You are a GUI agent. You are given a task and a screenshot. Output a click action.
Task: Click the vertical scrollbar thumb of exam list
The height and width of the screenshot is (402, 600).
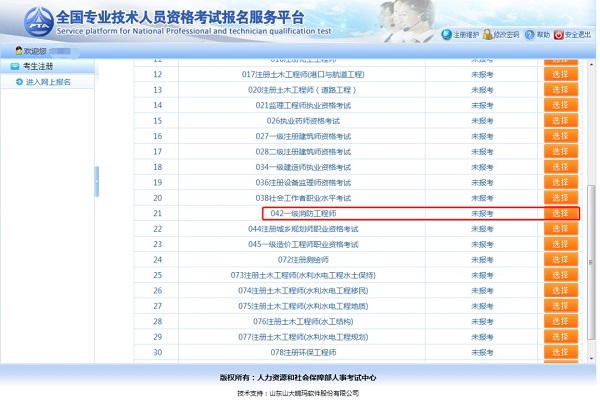tap(591, 262)
